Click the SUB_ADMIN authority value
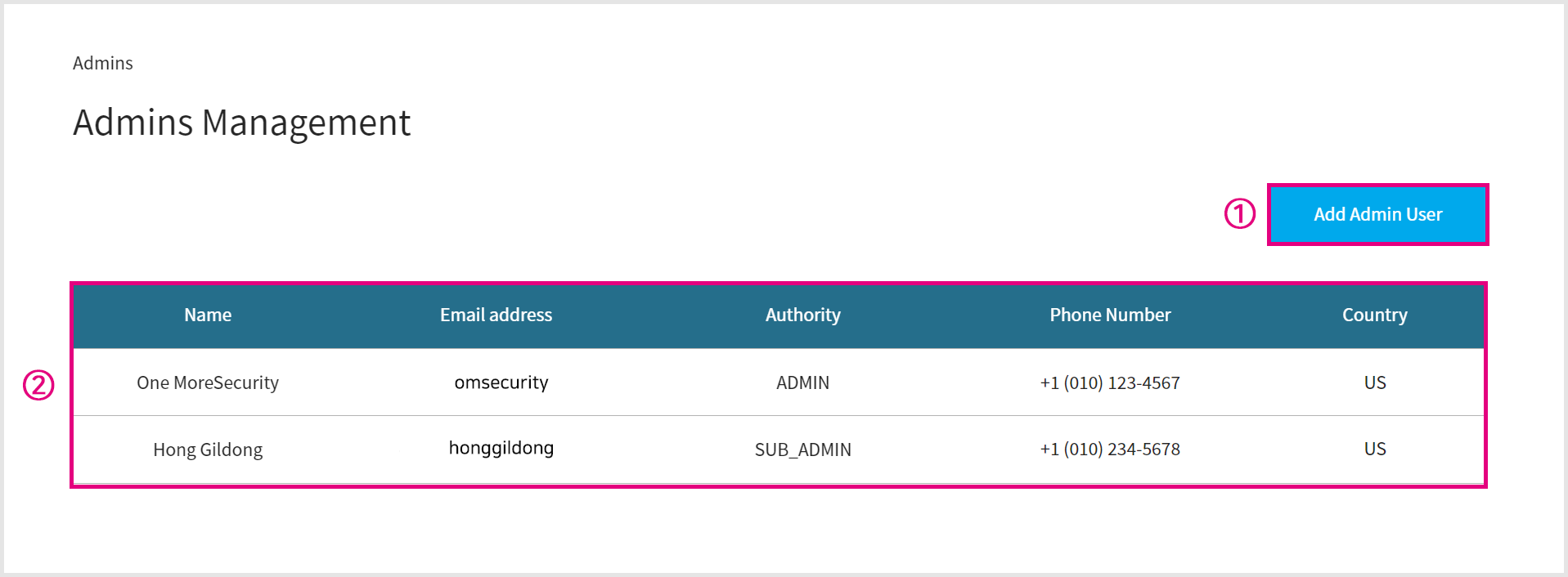1568x577 pixels. 802,450
